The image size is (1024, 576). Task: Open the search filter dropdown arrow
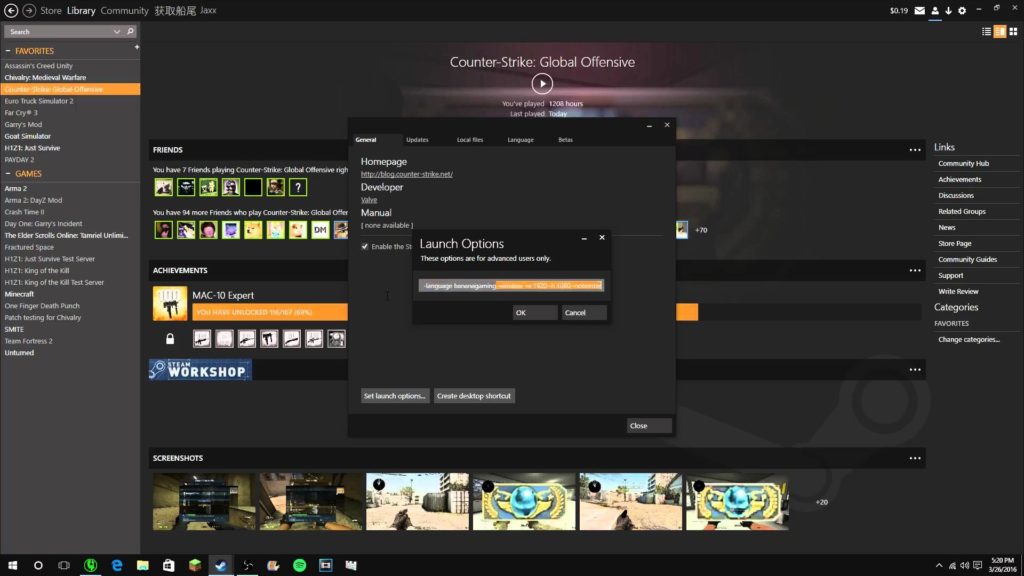(116, 31)
